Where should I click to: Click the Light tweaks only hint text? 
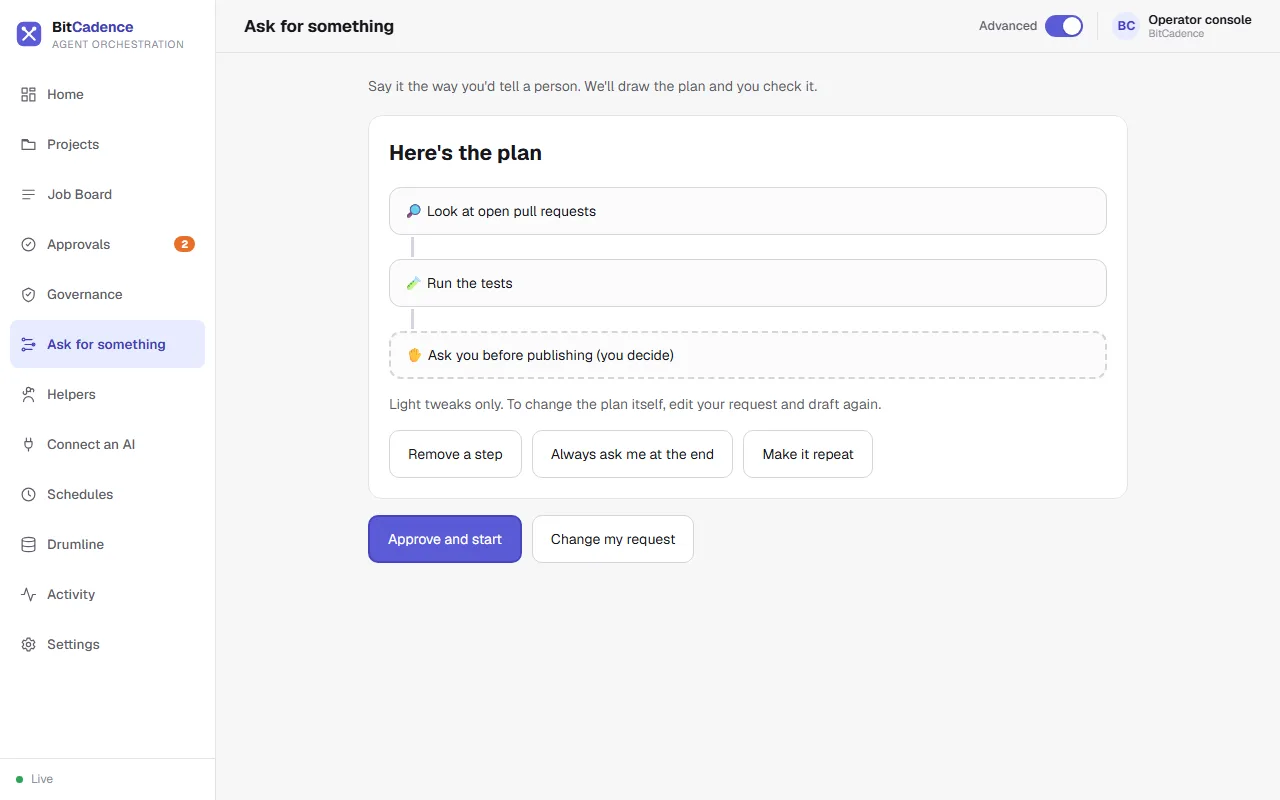(x=635, y=405)
